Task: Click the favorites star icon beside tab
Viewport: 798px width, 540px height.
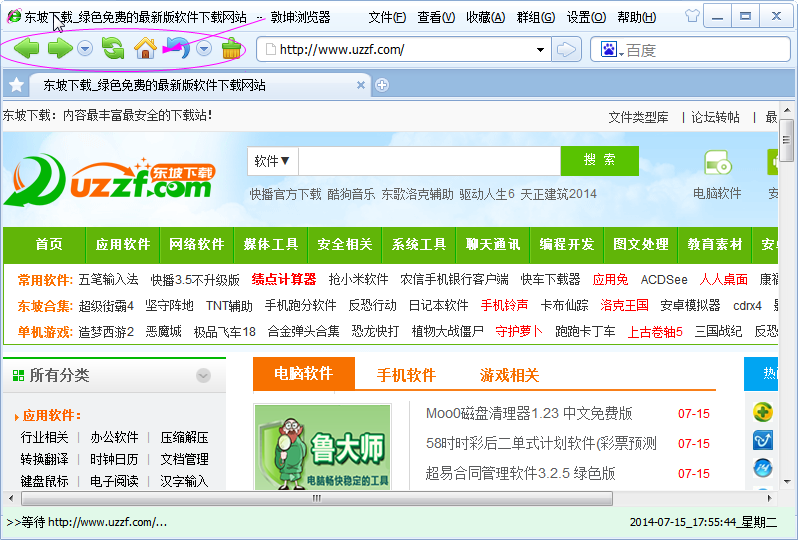Action: 15,86
